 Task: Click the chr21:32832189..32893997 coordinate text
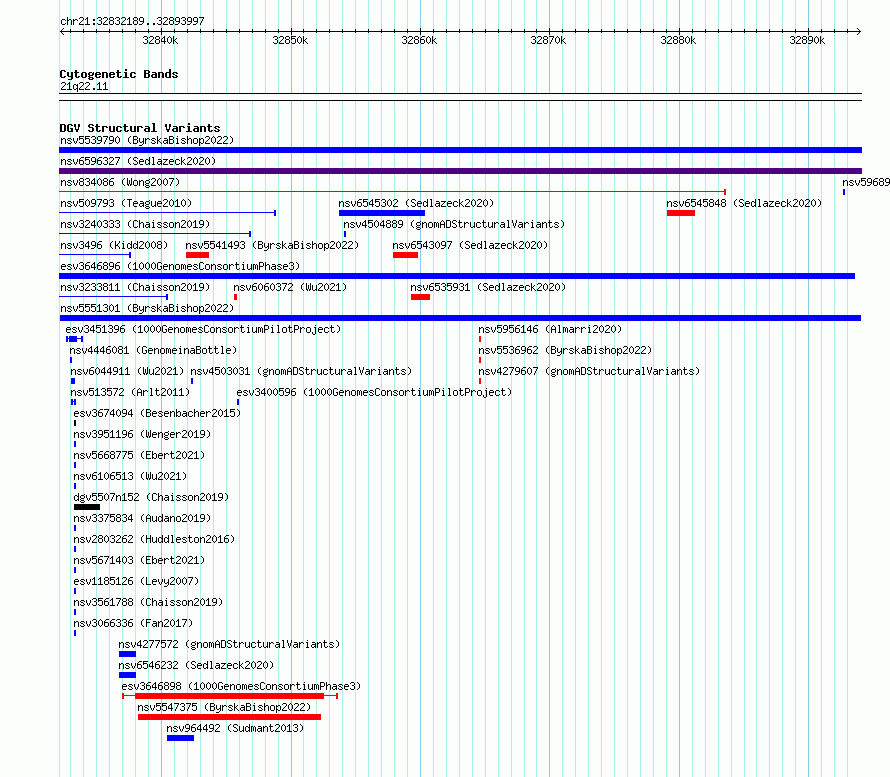132,21
